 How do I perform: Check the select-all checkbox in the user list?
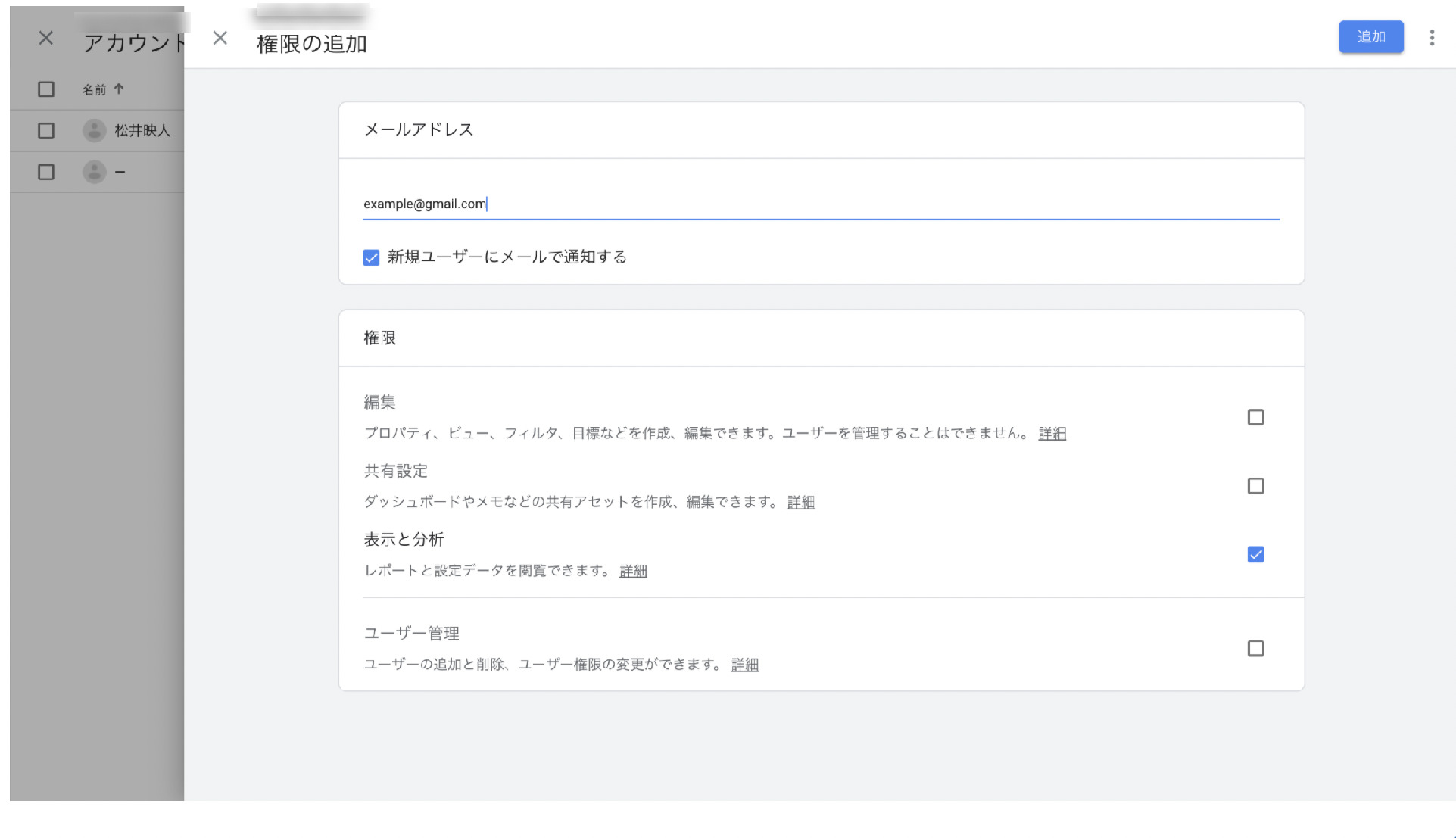pyautogui.click(x=45, y=89)
